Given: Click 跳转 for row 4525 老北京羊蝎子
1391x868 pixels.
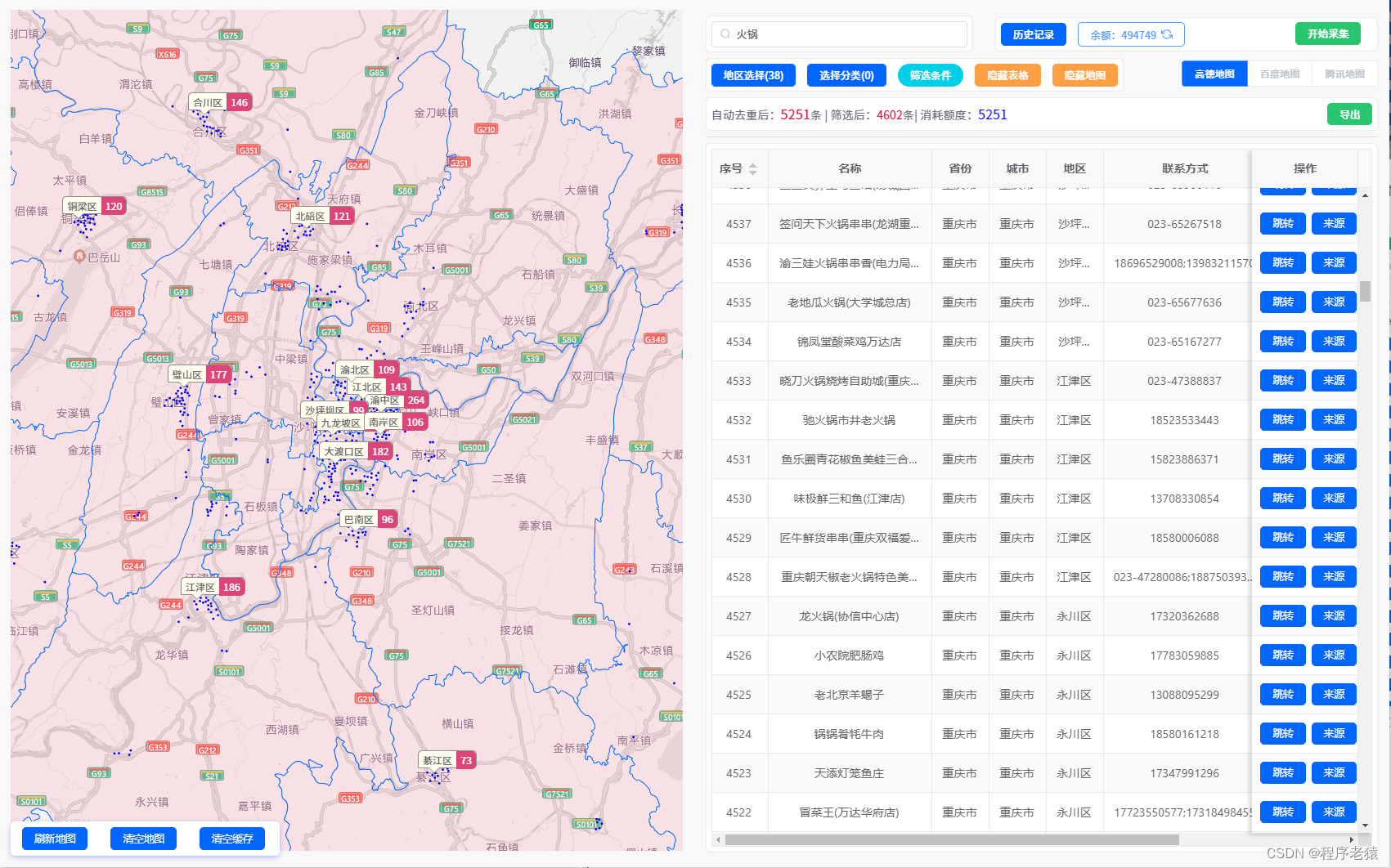Looking at the screenshot, I should click(x=1283, y=694).
